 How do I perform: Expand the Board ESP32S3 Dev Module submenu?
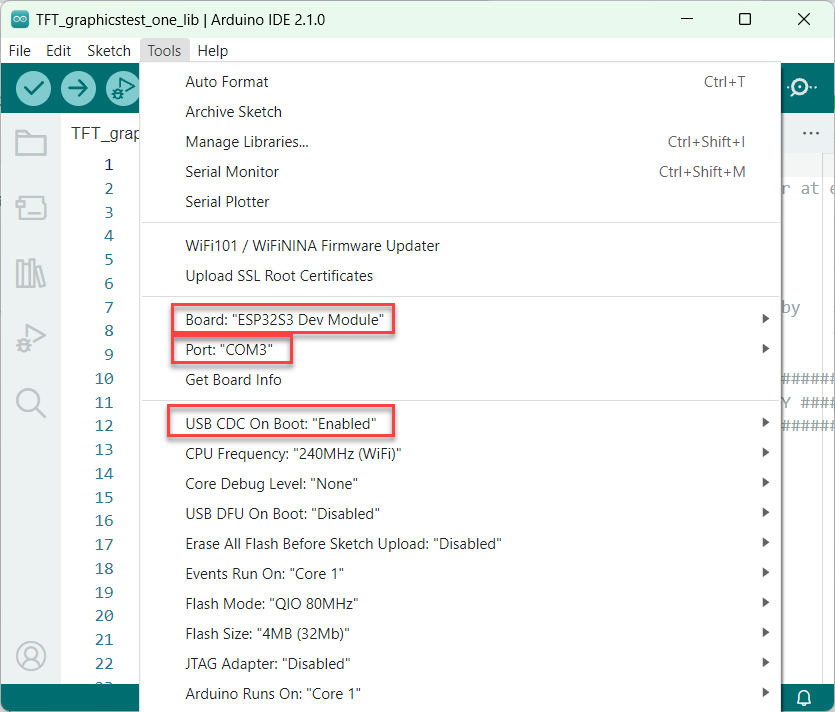point(461,320)
